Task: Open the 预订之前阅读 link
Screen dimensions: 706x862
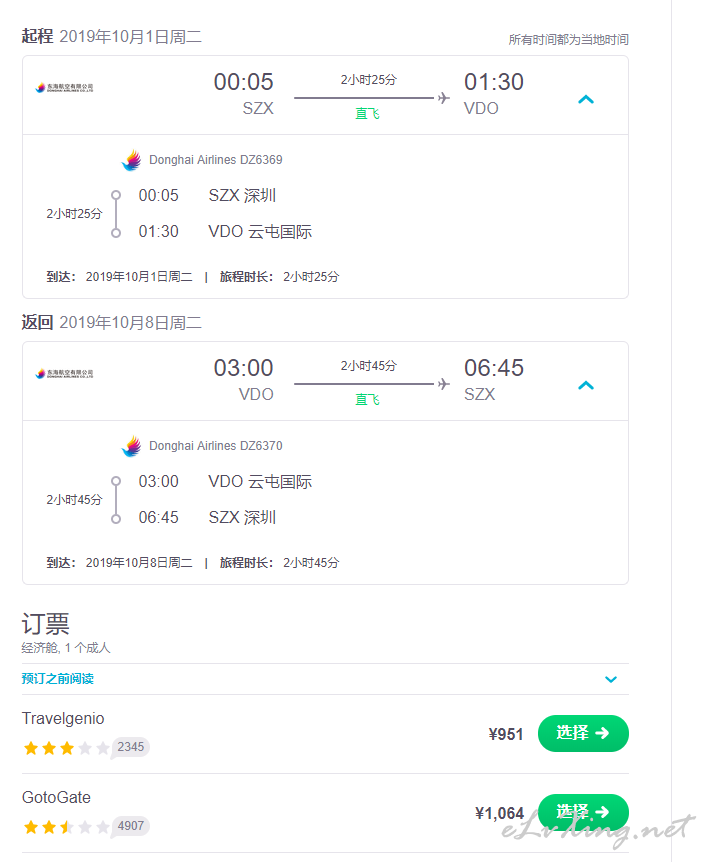Action: point(58,679)
